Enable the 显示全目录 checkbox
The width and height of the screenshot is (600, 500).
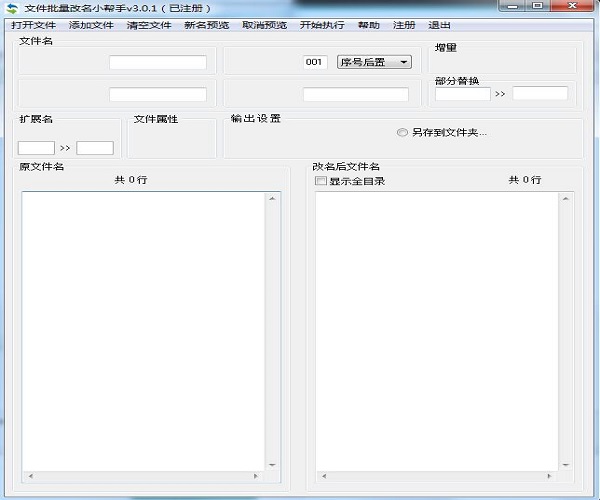pos(321,181)
